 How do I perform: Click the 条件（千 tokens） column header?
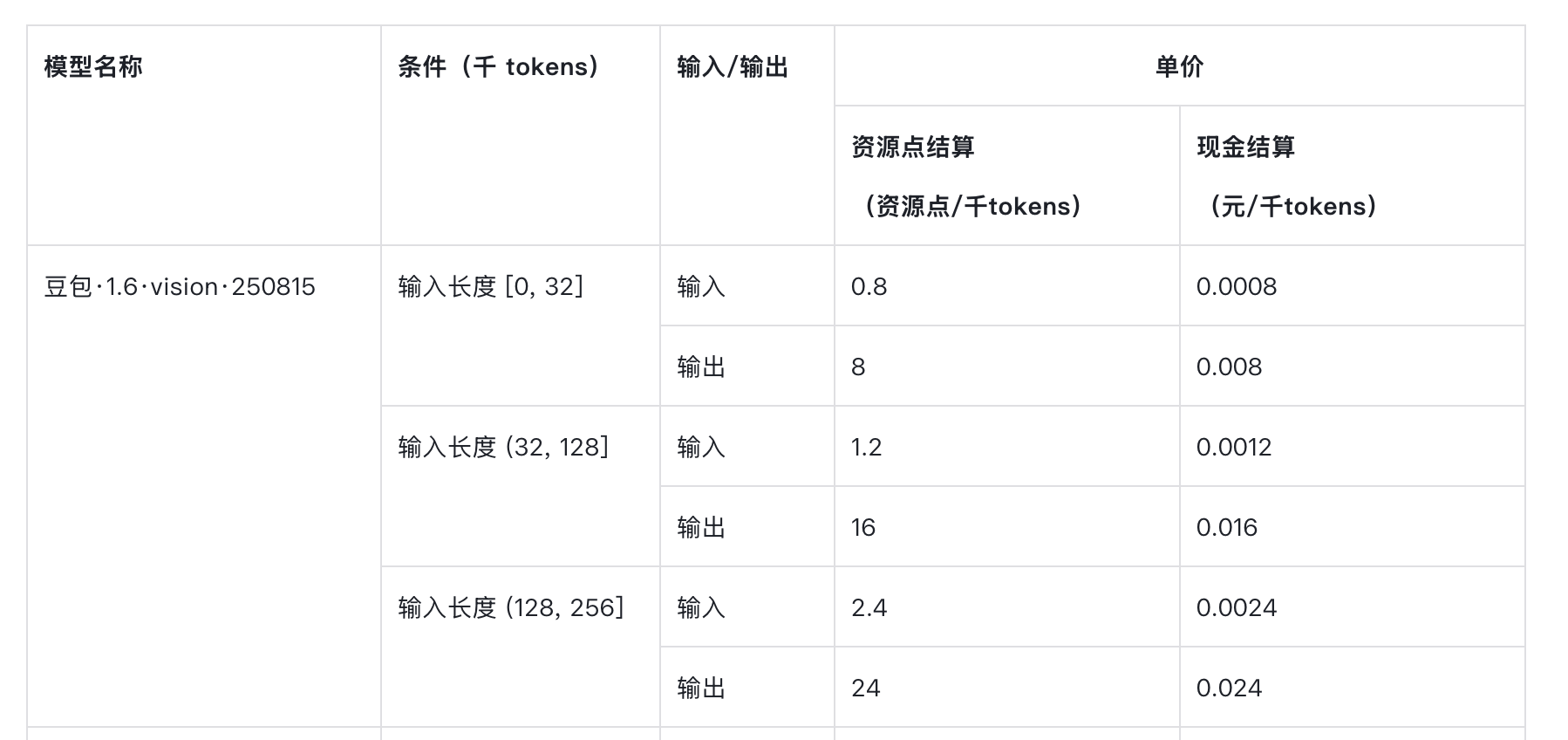(x=498, y=67)
